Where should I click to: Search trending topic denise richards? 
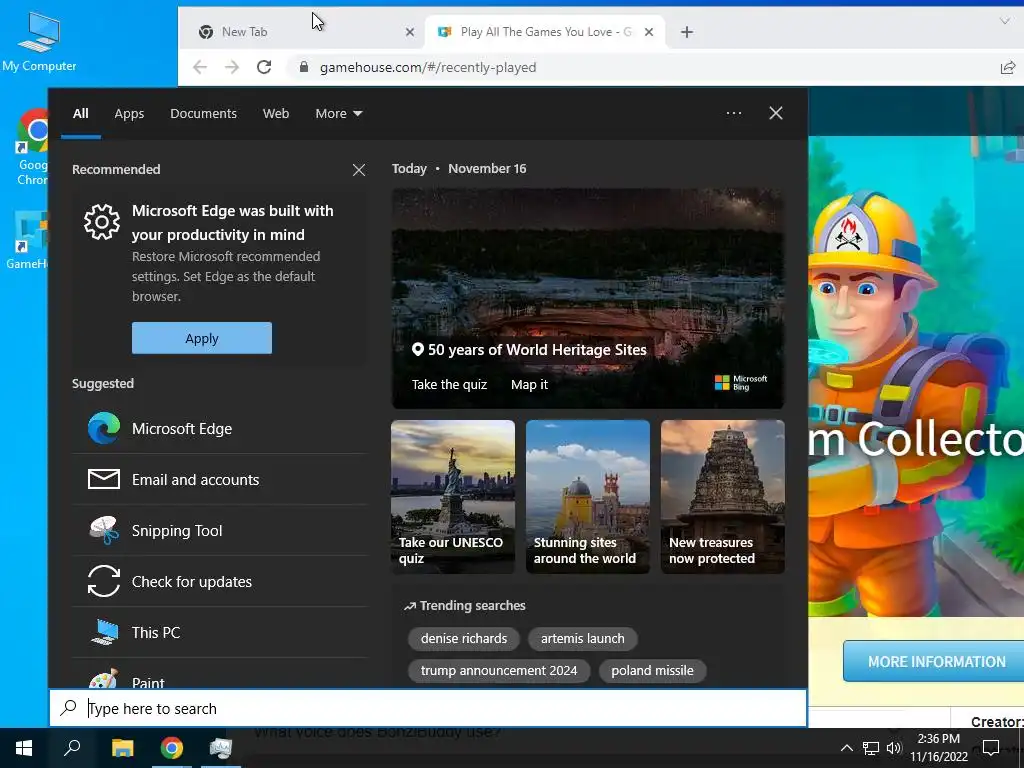464,638
